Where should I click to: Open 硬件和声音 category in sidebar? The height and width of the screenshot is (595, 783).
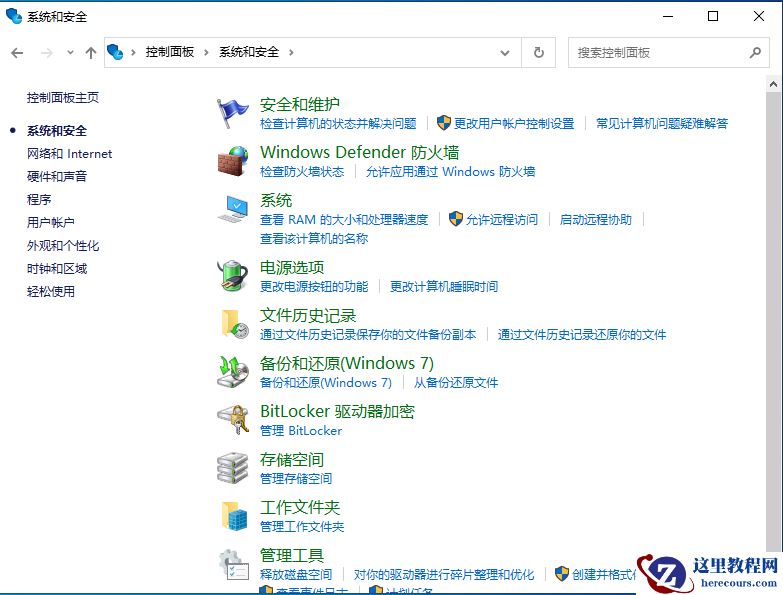tap(57, 176)
